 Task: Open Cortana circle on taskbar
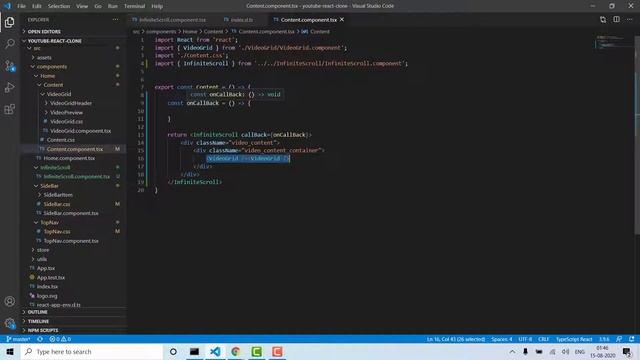173,351
